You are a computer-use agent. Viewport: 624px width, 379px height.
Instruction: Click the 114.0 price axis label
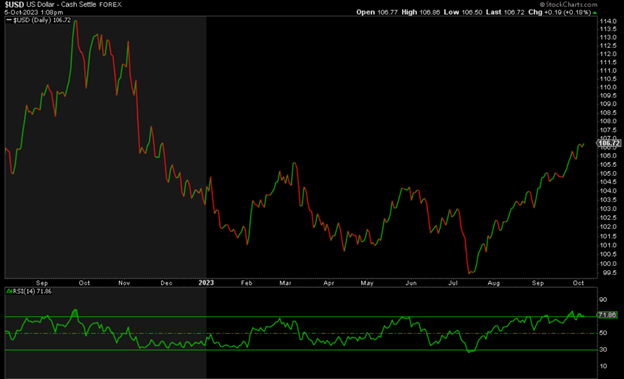click(608, 21)
